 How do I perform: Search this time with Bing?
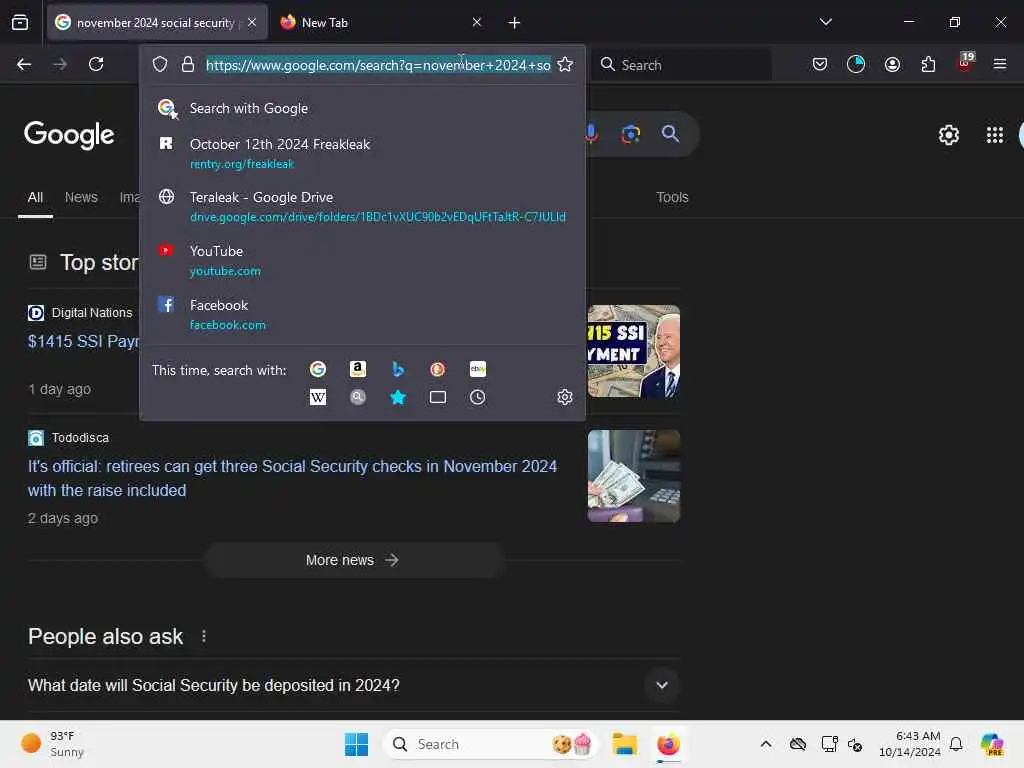(398, 369)
